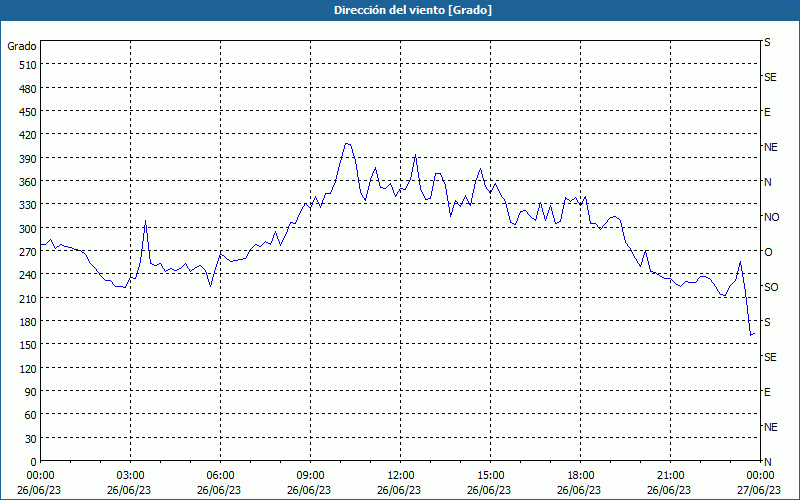
Task: Select the "O" compass direction label
Action: tap(768, 252)
